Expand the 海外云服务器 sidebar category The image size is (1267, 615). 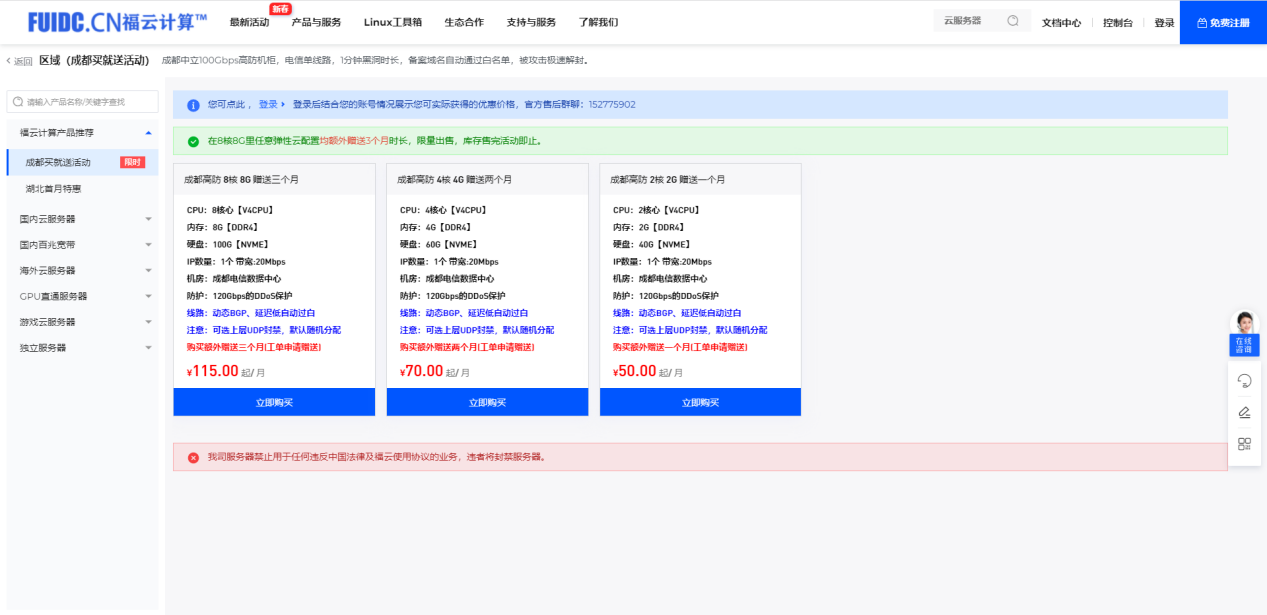(x=148, y=271)
